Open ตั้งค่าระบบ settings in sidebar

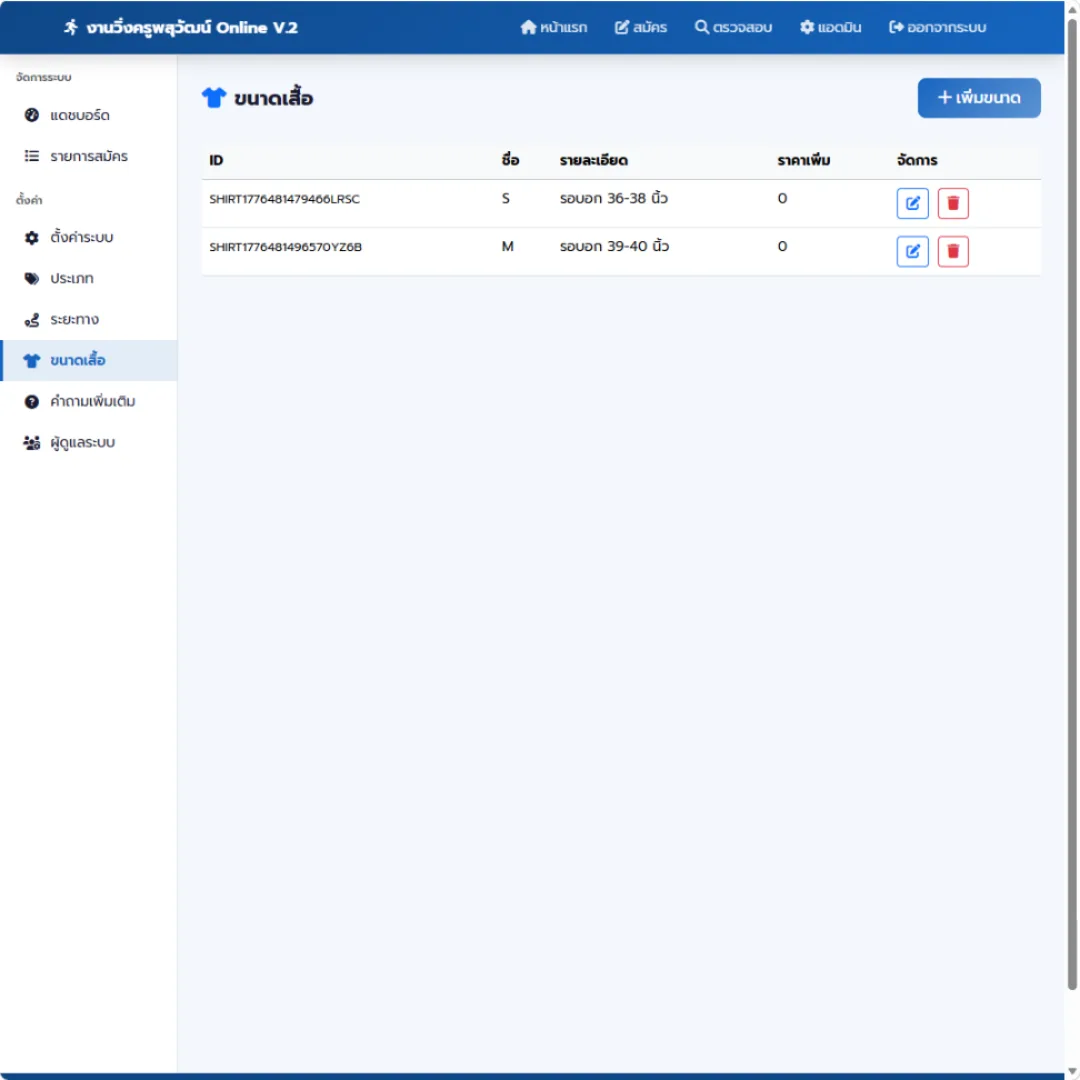tap(88, 238)
